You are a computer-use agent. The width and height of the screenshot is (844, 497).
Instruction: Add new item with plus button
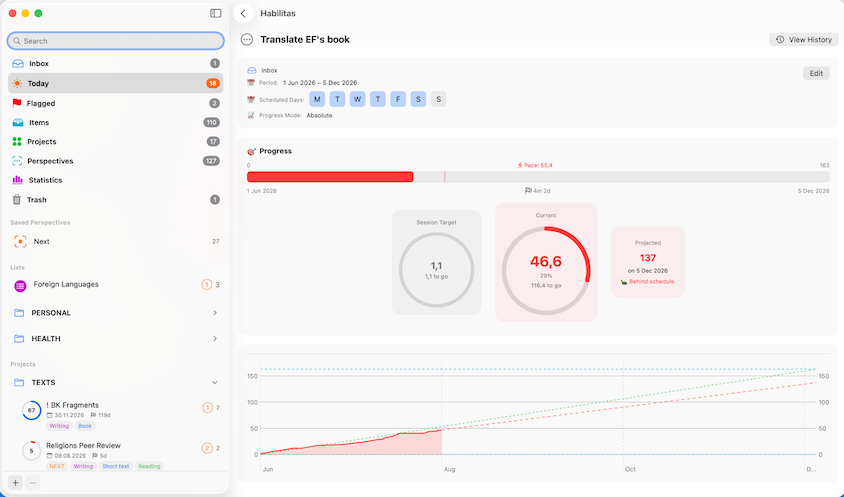[x=15, y=482]
